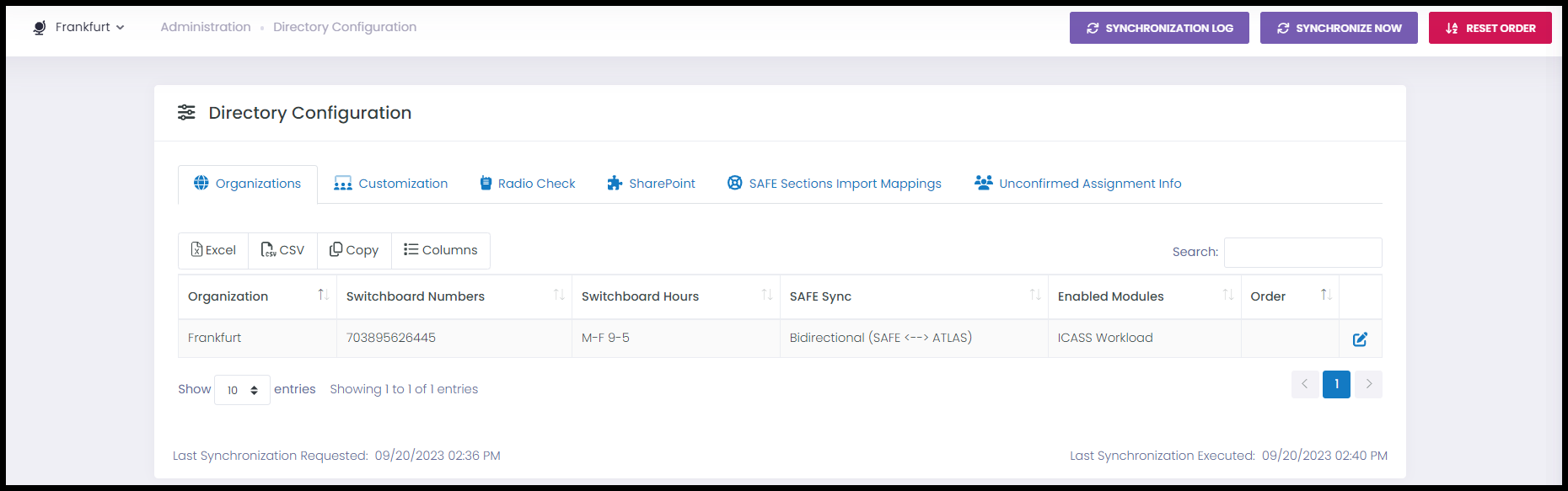Sort table by SAFE Sync arrows

point(1035,295)
